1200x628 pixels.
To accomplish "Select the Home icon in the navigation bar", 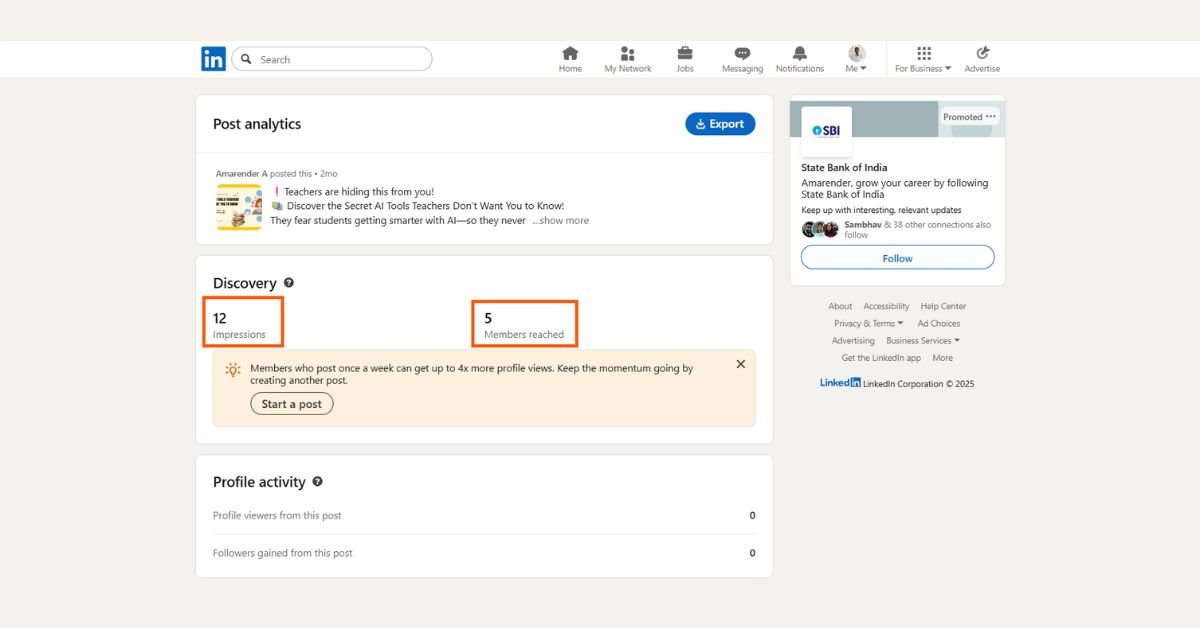I will [570, 52].
